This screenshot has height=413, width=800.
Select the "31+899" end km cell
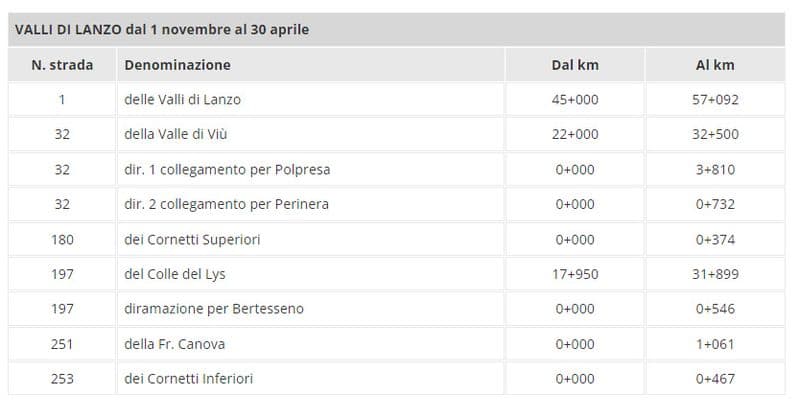tap(715, 274)
